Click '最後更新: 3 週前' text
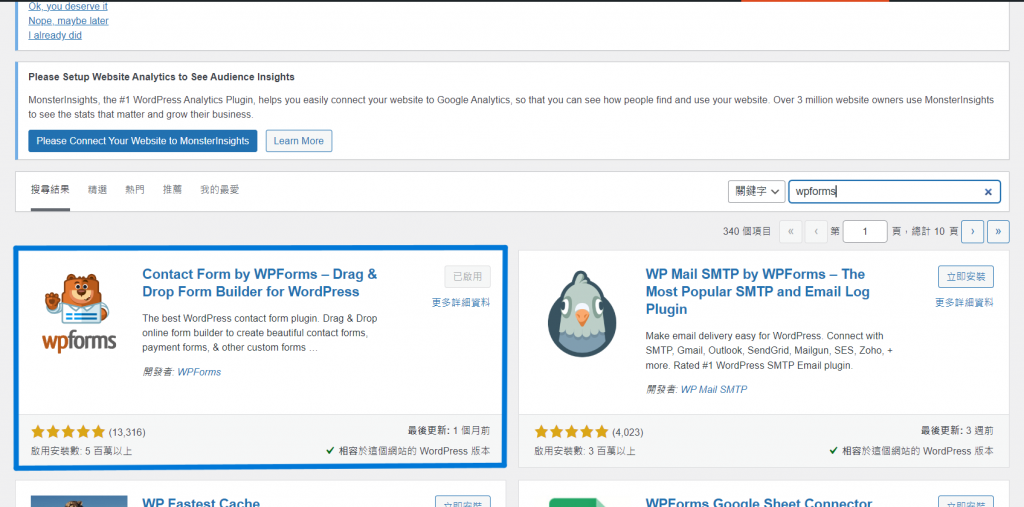The image size is (1024, 507). point(957,431)
